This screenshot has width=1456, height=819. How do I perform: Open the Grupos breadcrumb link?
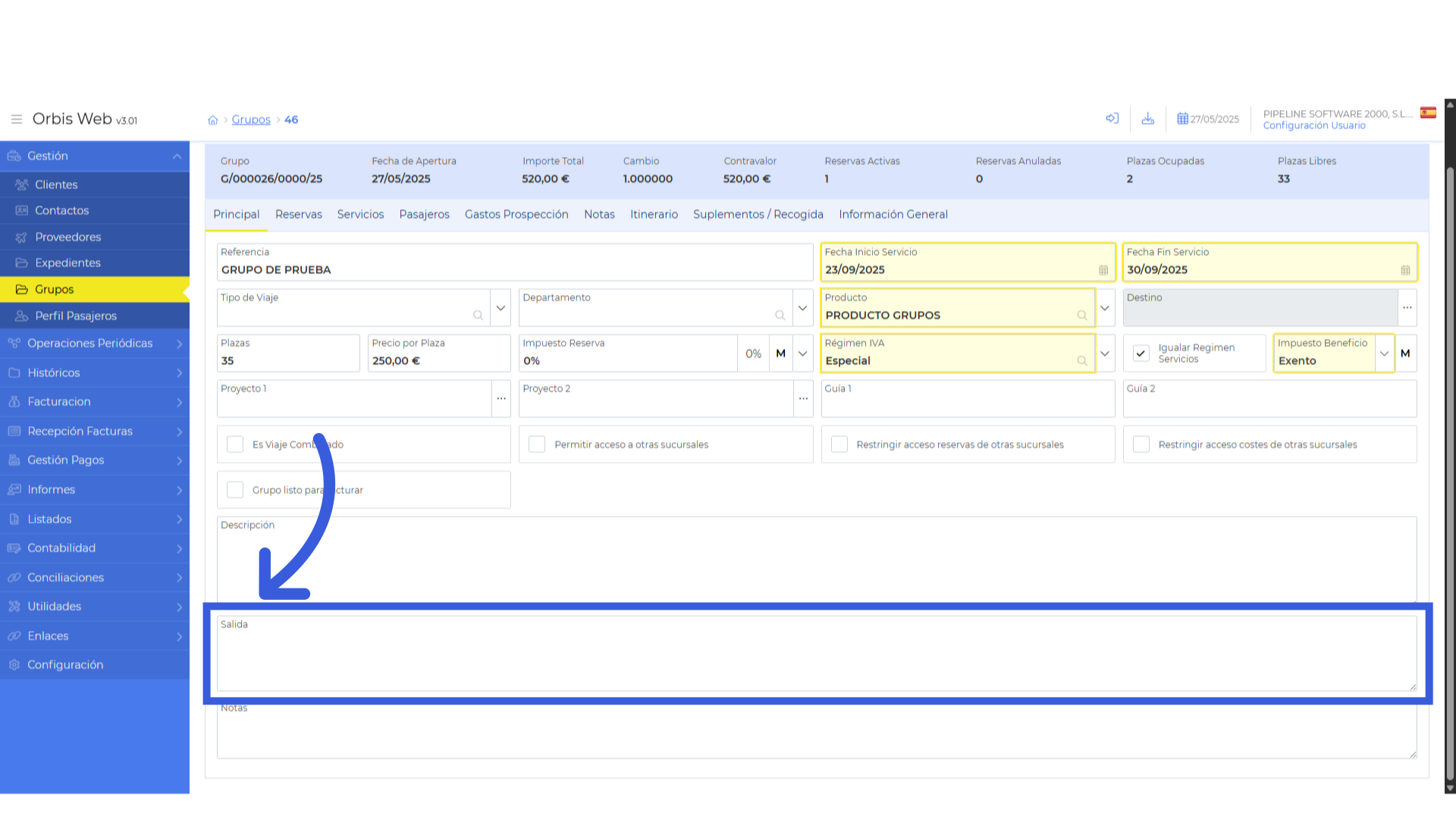point(251,120)
